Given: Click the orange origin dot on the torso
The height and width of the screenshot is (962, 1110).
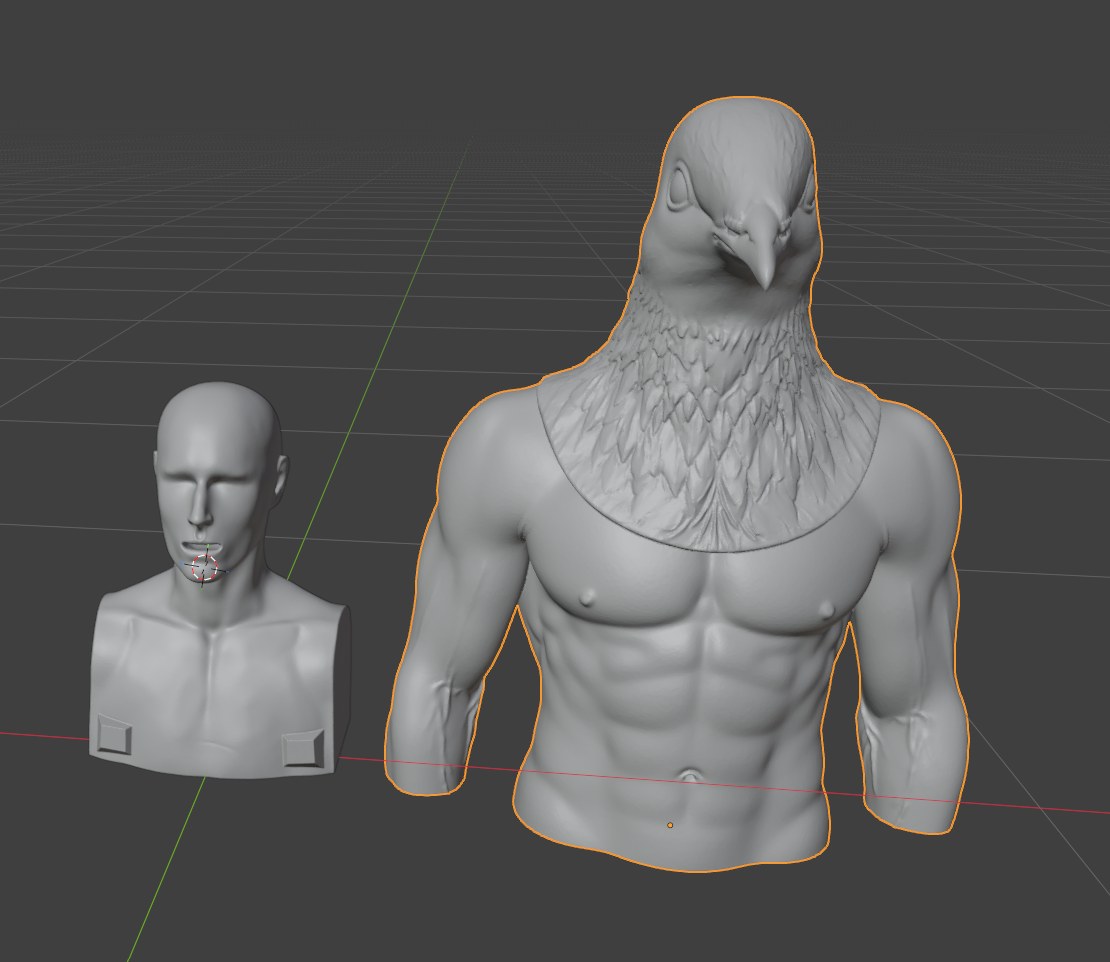Looking at the screenshot, I should (670, 825).
